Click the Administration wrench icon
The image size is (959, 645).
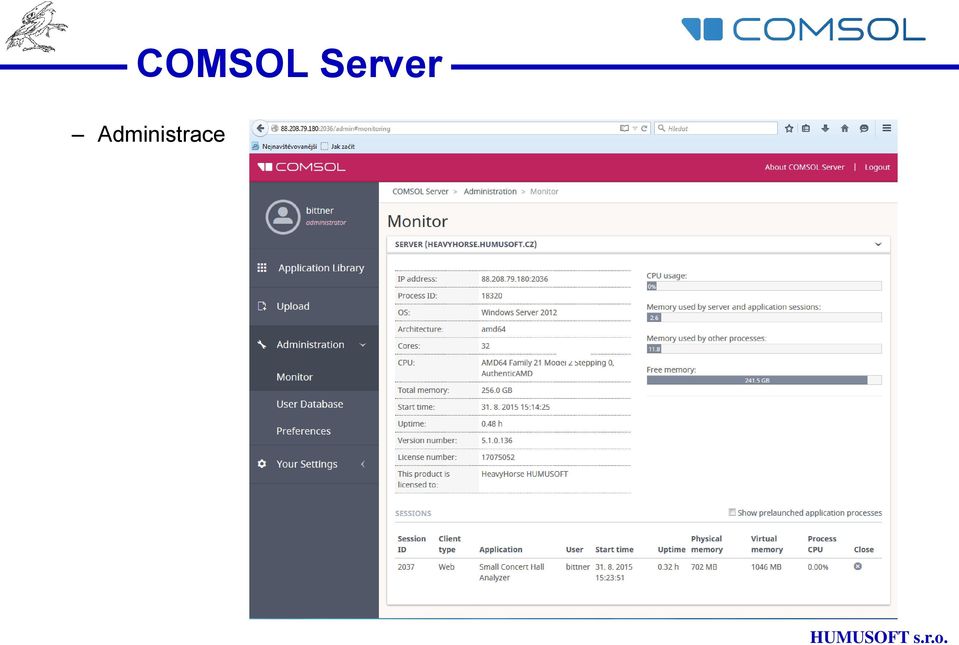[x=262, y=345]
